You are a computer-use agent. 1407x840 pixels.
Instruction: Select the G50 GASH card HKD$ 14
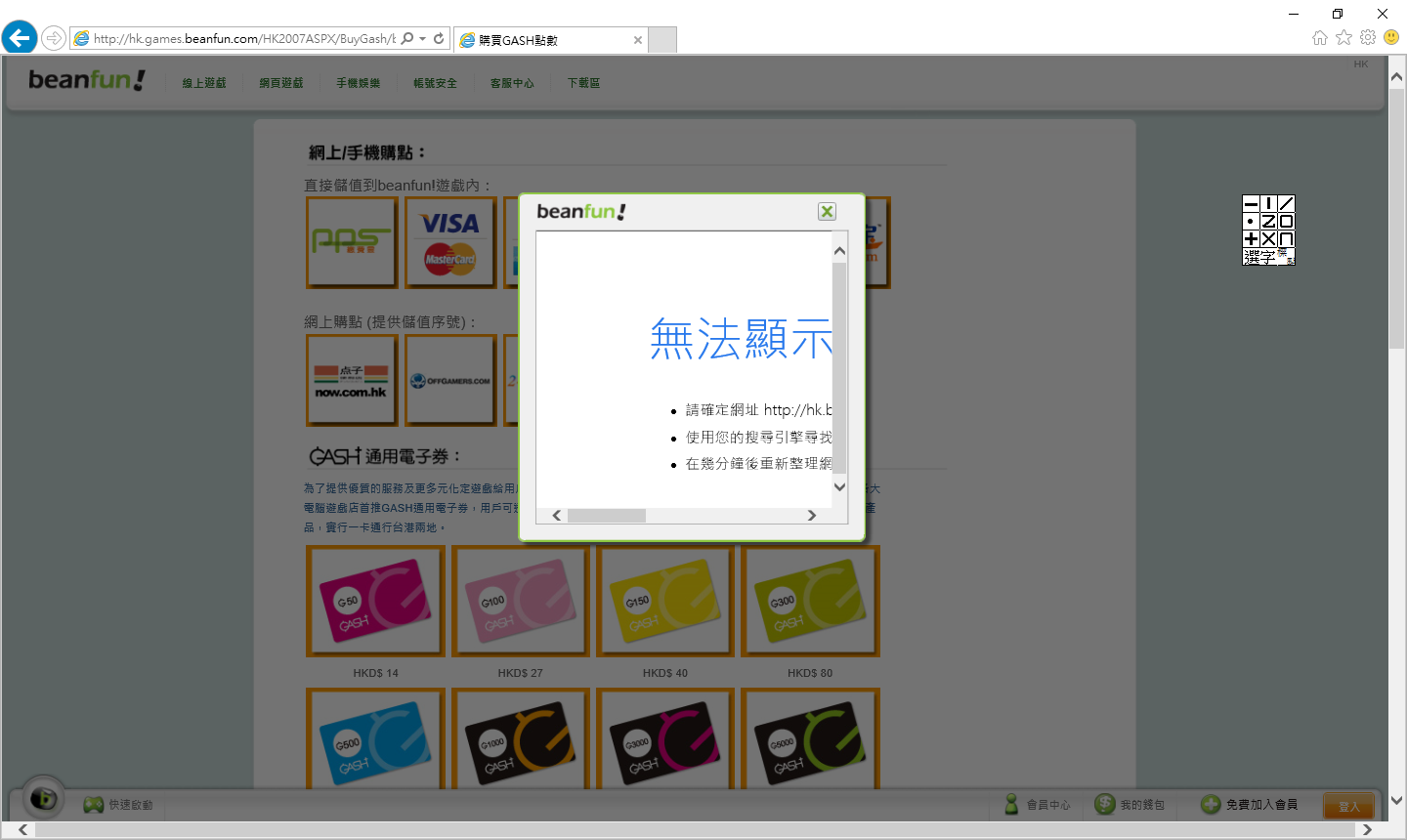(375, 601)
